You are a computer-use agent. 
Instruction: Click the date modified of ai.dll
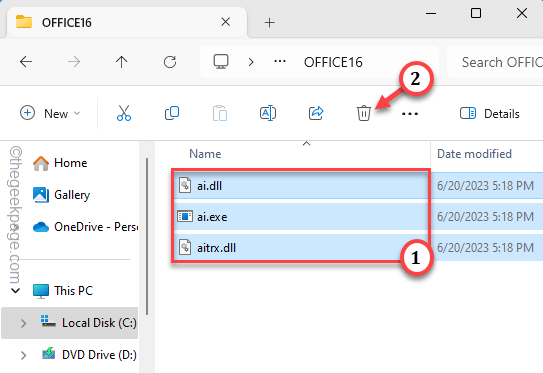coord(485,186)
